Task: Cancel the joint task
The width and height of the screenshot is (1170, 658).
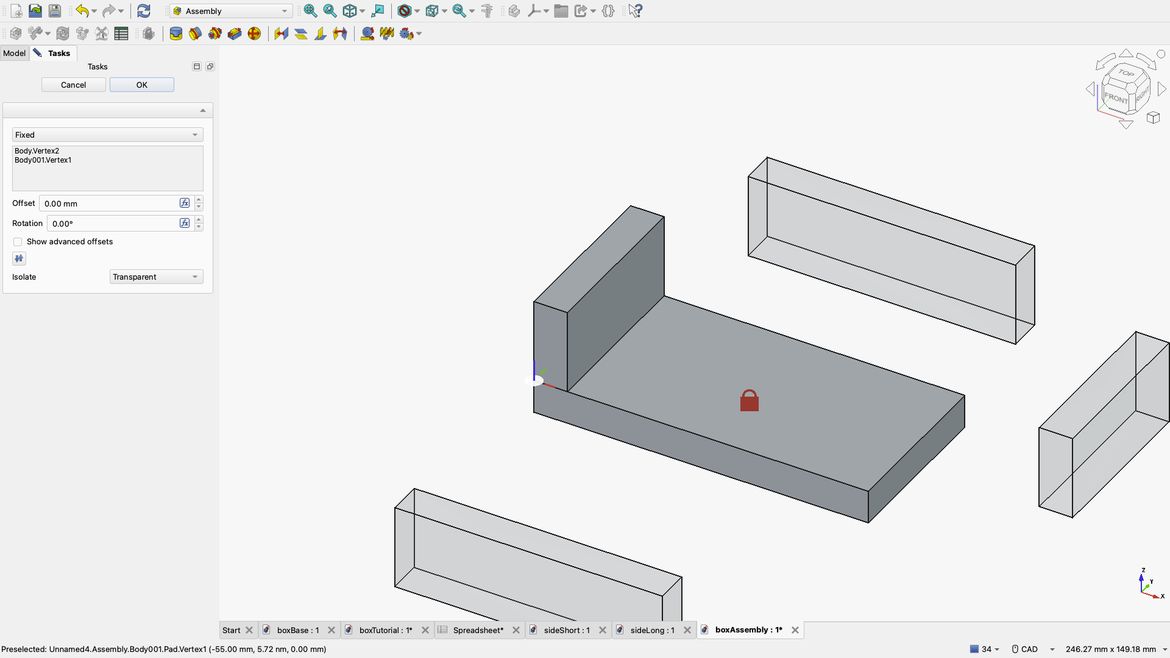Action: pos(73,84)
